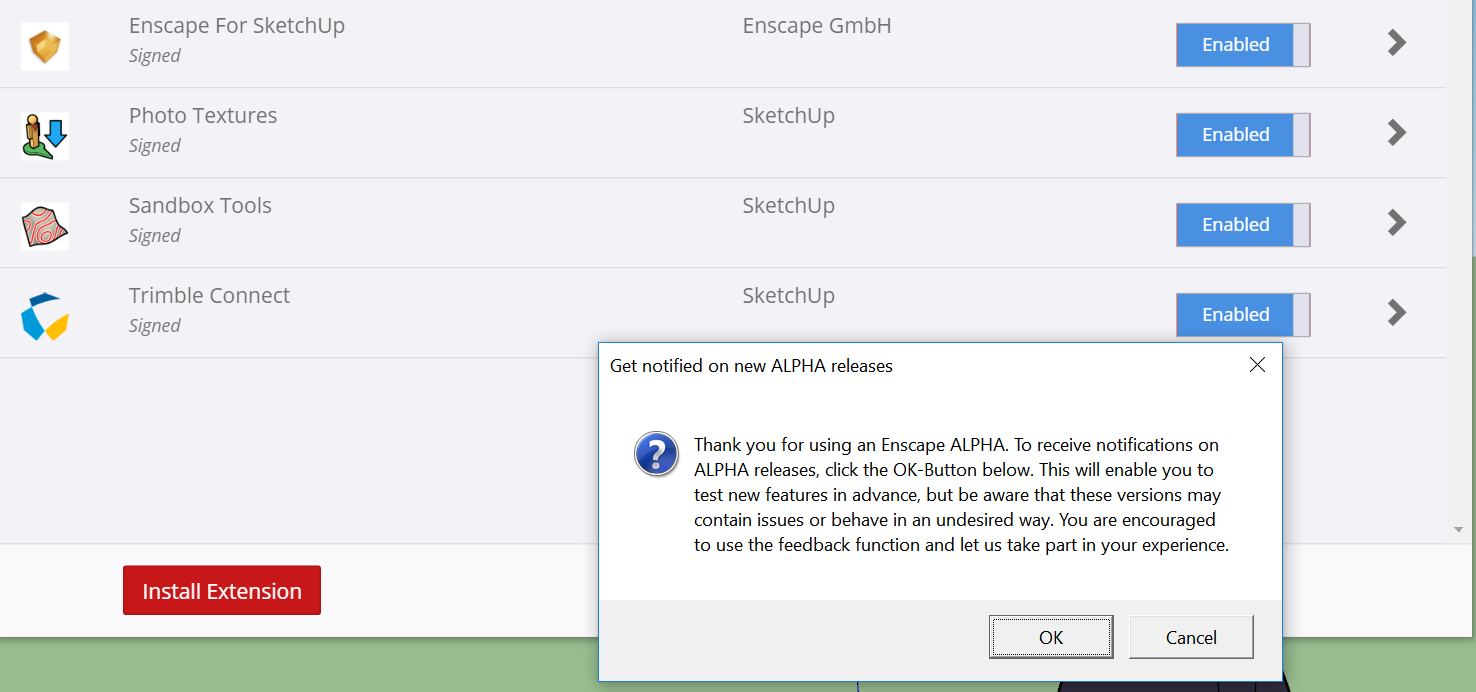Expand Photo Textures details chevron
This screenshot has height=692, width=1476.
[1397, 132]
